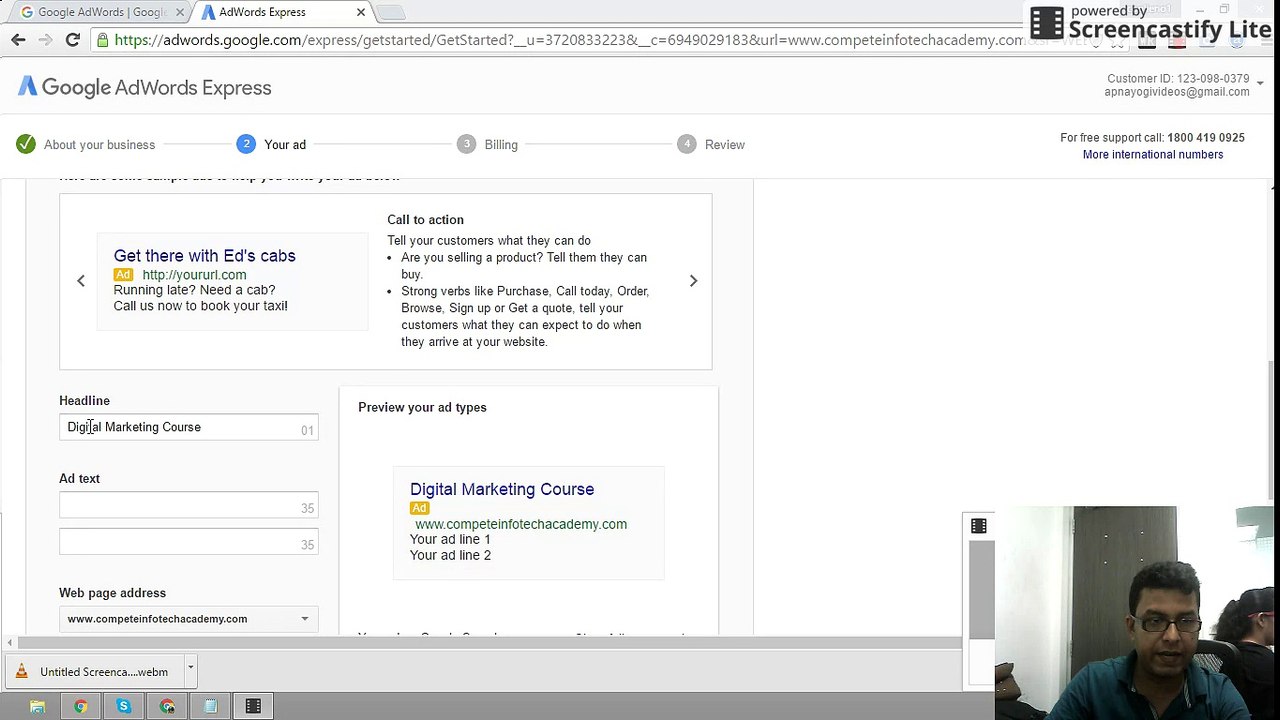
Task: Open File Explorer from the taskbar
Action: point(37,707)
